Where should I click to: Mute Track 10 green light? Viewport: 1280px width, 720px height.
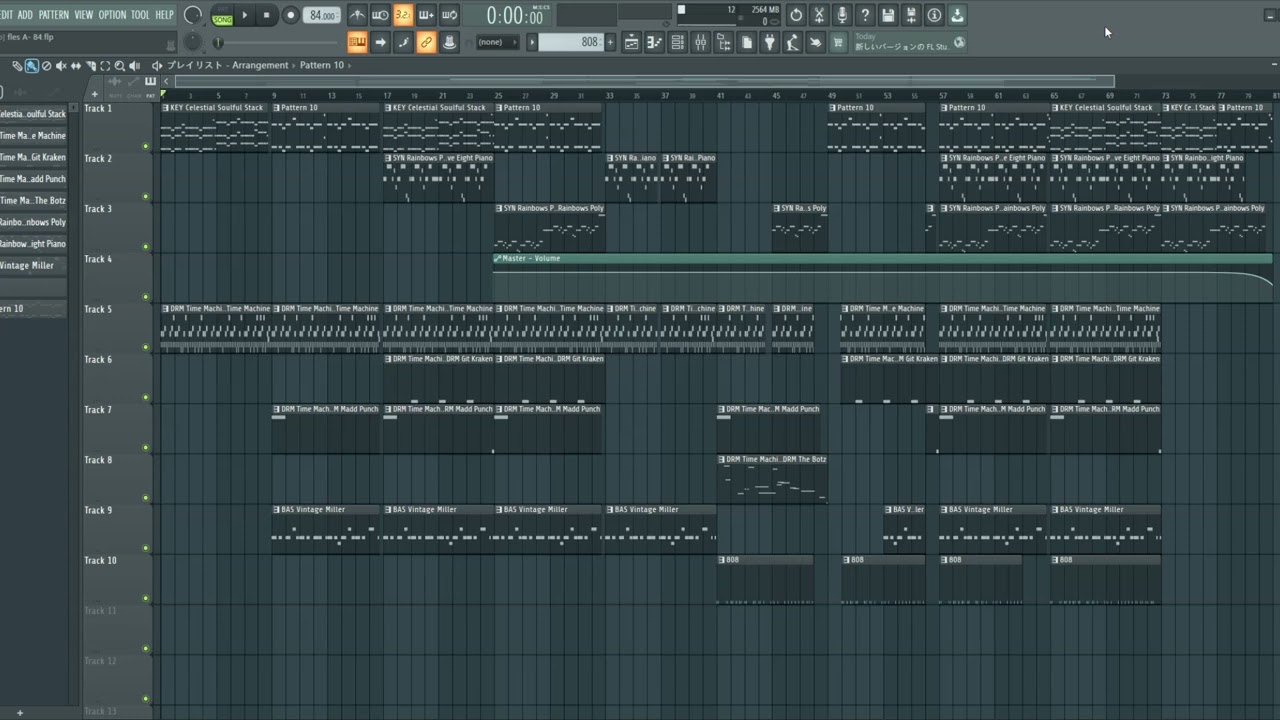[x=146, y=598]
